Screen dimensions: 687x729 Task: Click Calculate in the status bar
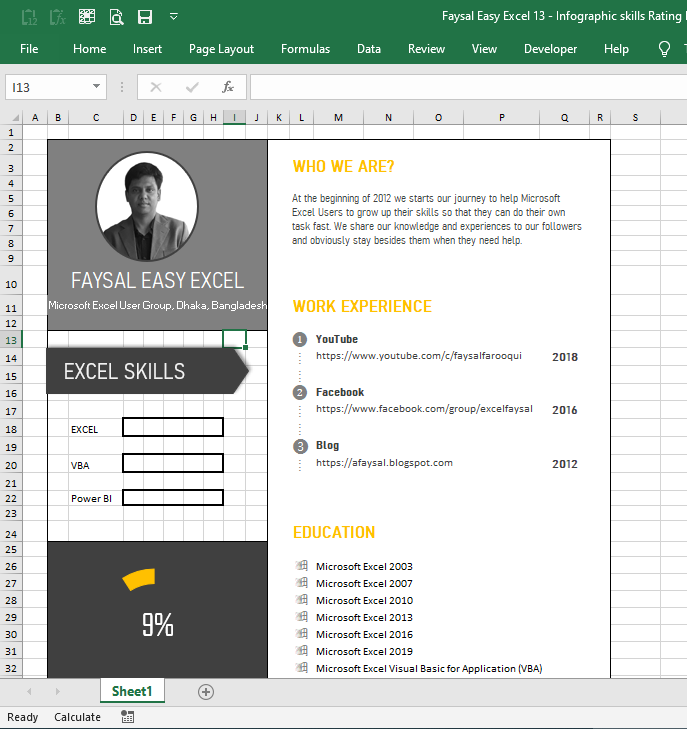(77, 717)
